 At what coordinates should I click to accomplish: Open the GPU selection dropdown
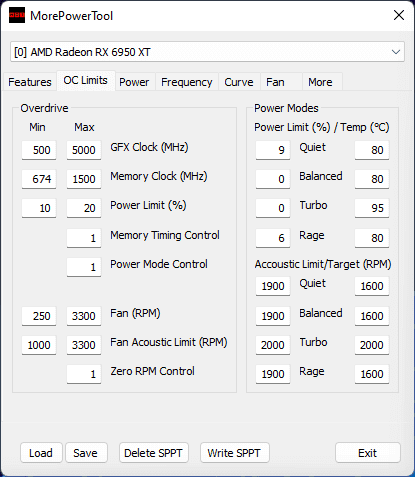[x=207, y=52]
